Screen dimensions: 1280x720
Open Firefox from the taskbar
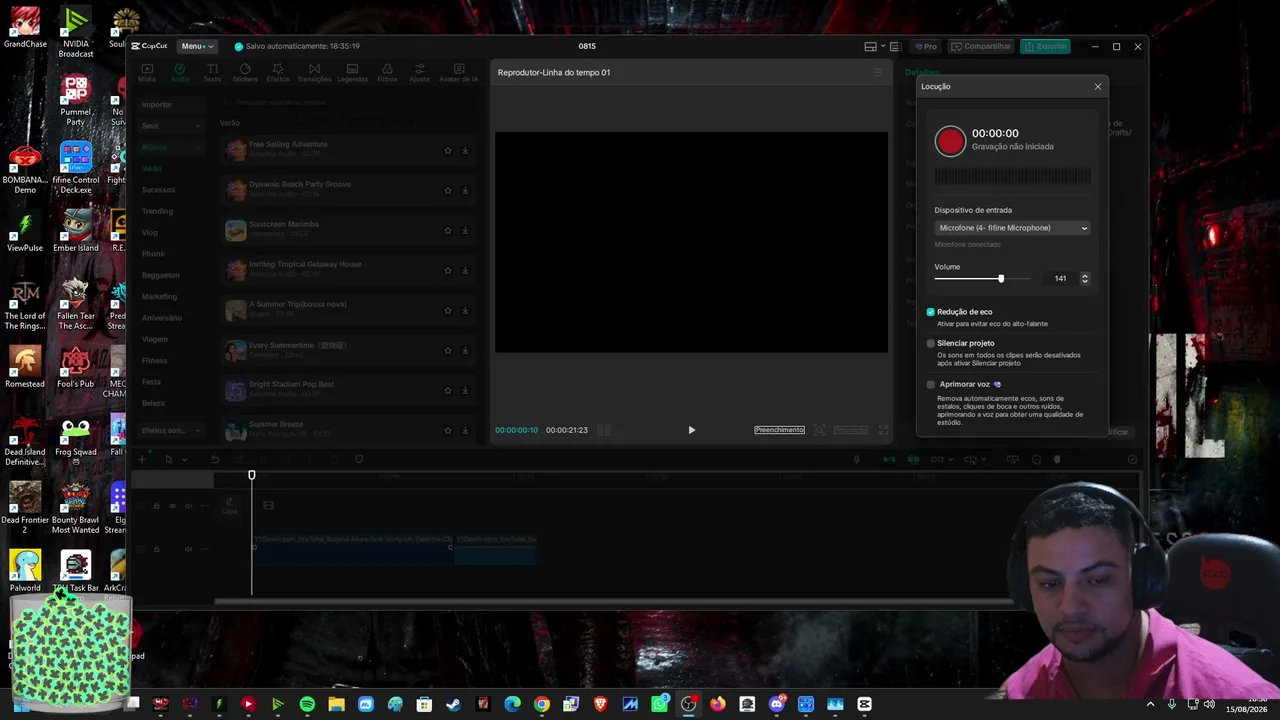[x=718, y=704]
